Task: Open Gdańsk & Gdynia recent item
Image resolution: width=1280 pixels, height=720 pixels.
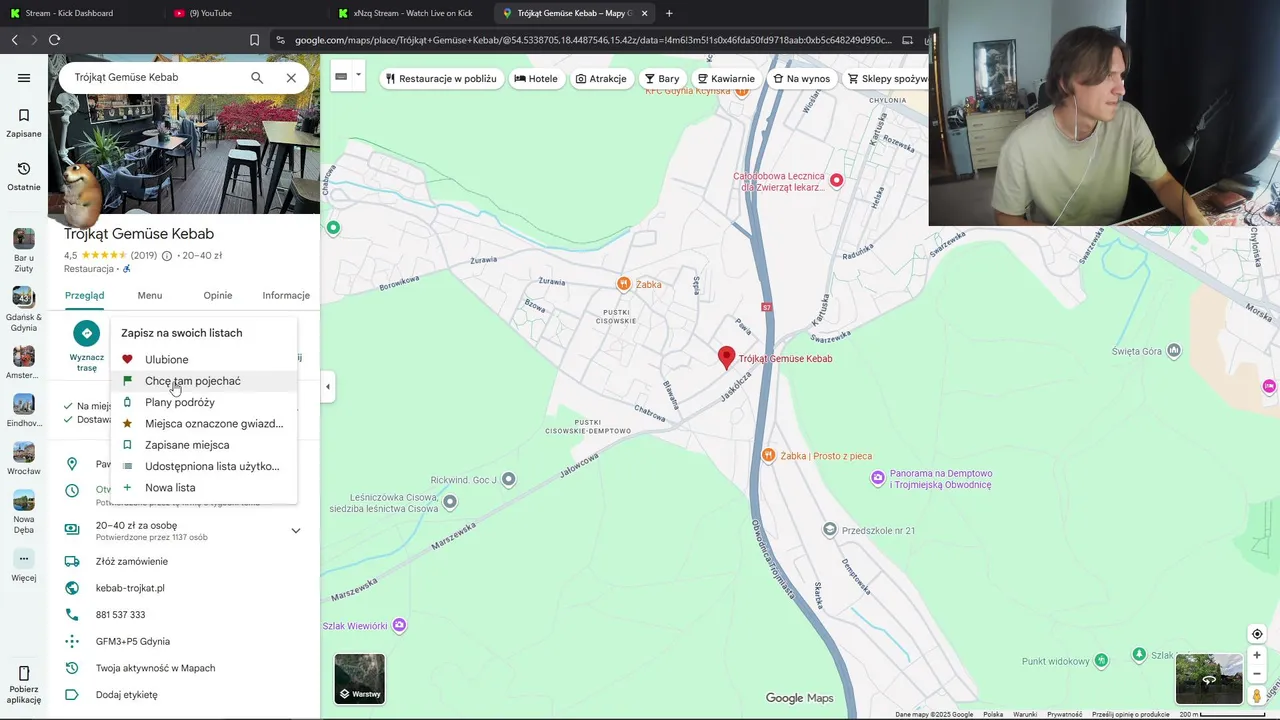Action: [24, 309]
